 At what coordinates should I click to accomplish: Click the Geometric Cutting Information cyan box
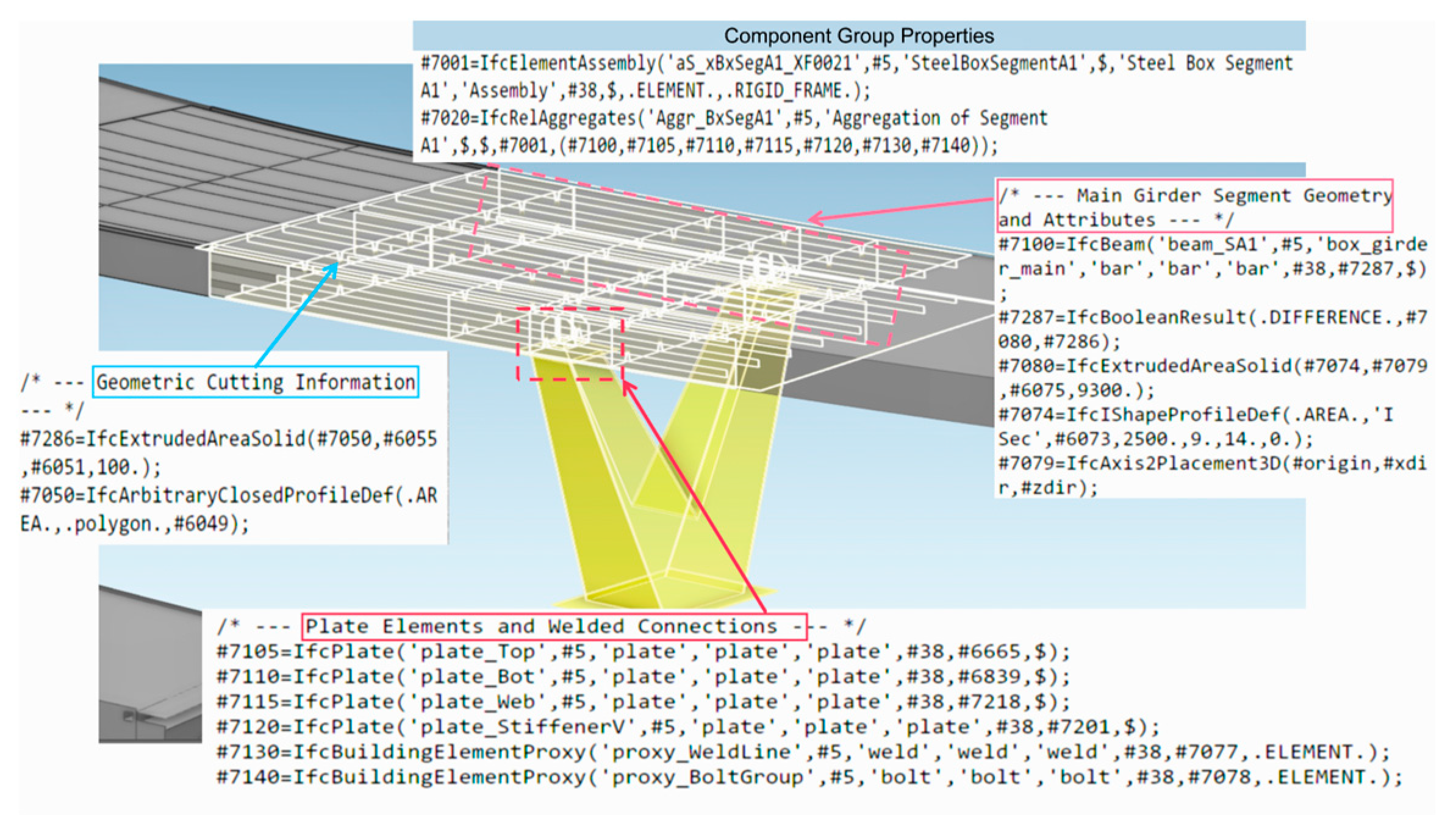click(x=256, y=382)
